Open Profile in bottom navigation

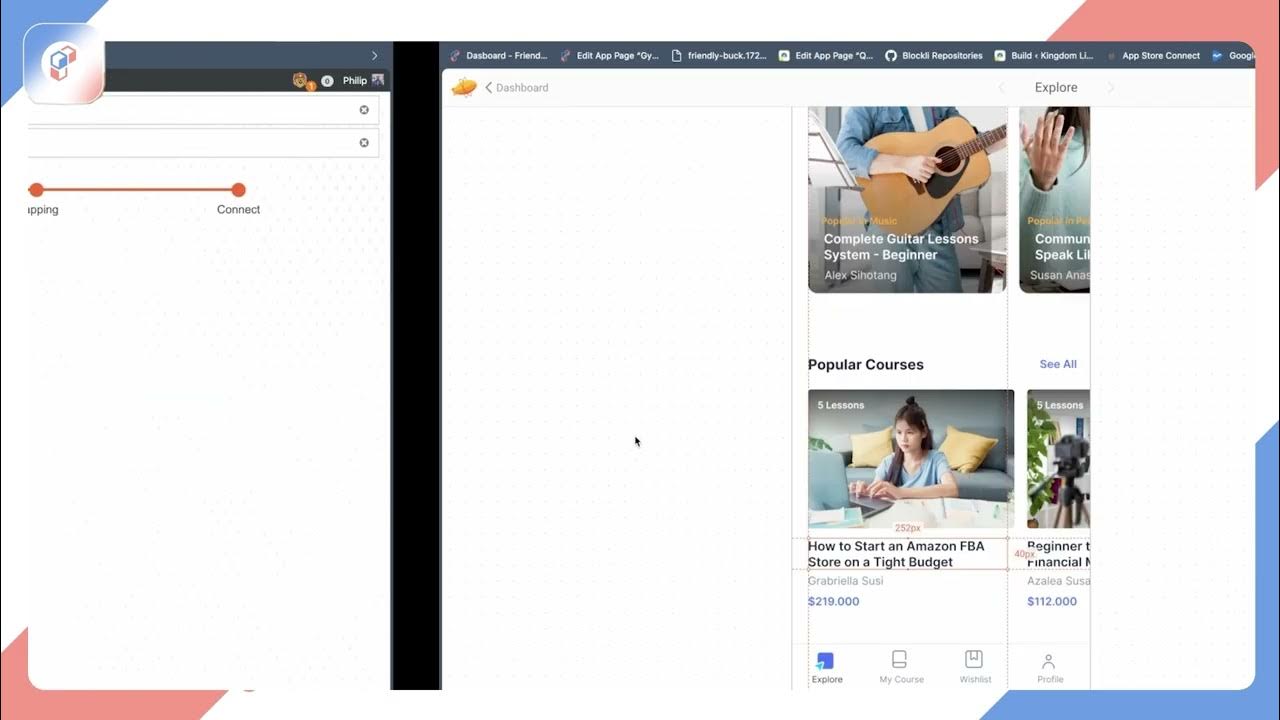click(1049, 668)
